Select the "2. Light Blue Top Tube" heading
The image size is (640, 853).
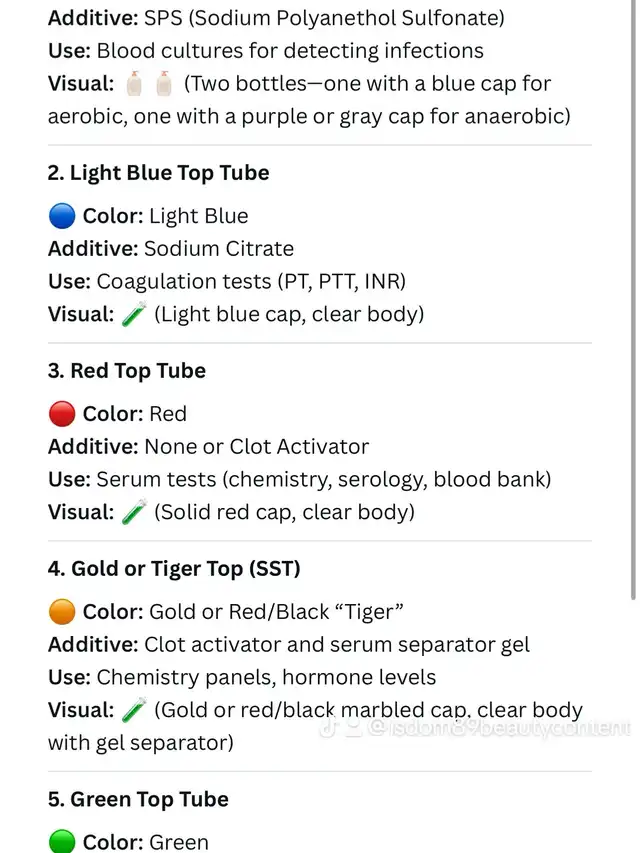[158, 173]
